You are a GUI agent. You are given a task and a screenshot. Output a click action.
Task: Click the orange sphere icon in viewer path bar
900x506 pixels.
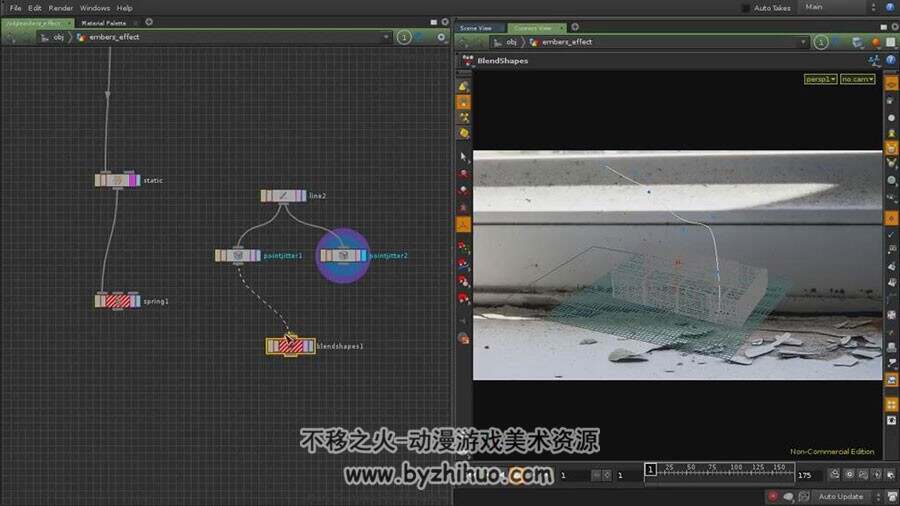pyautogui.click(x=875, y=42)
